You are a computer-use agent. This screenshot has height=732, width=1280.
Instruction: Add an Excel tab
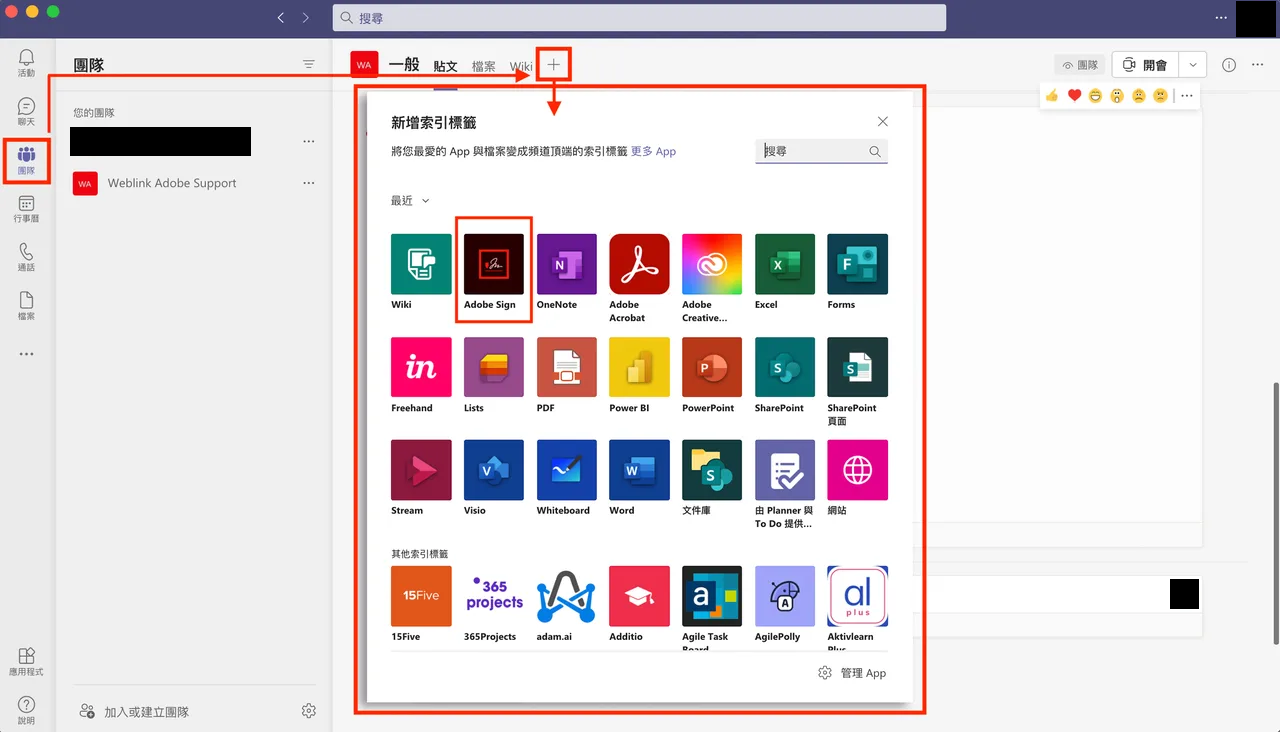tap(785, 264)
